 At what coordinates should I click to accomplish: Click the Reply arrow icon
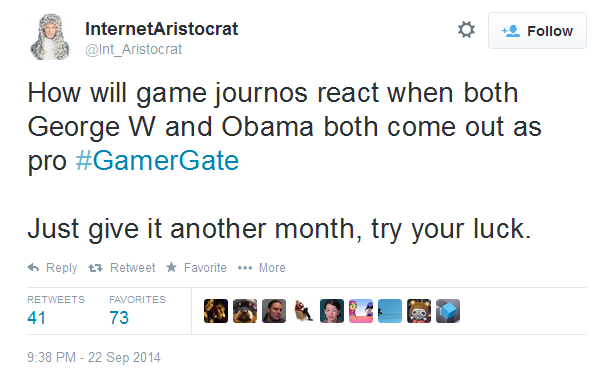point(33,268)
